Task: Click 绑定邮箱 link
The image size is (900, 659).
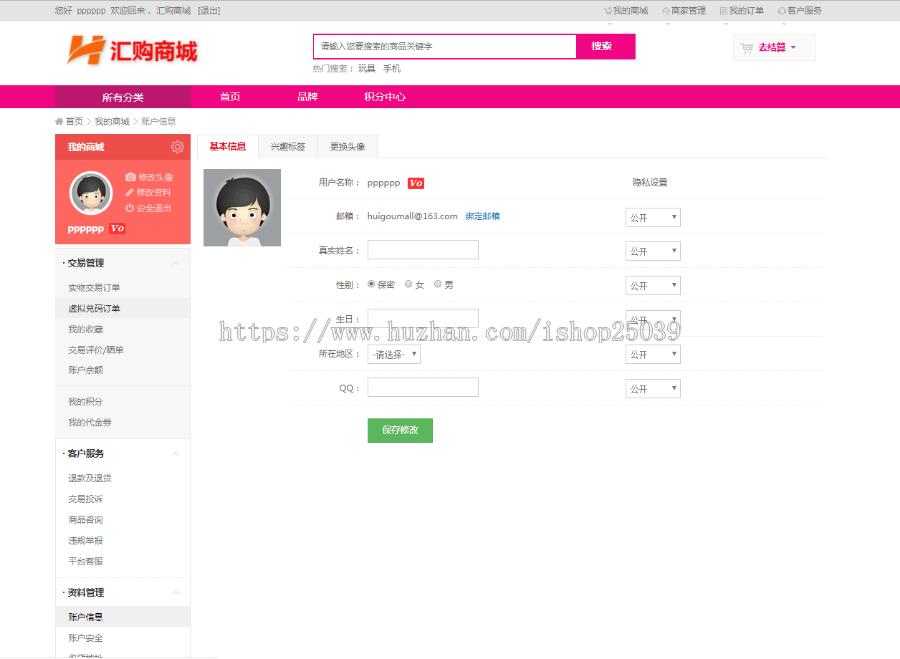Action: coord(482,216)
